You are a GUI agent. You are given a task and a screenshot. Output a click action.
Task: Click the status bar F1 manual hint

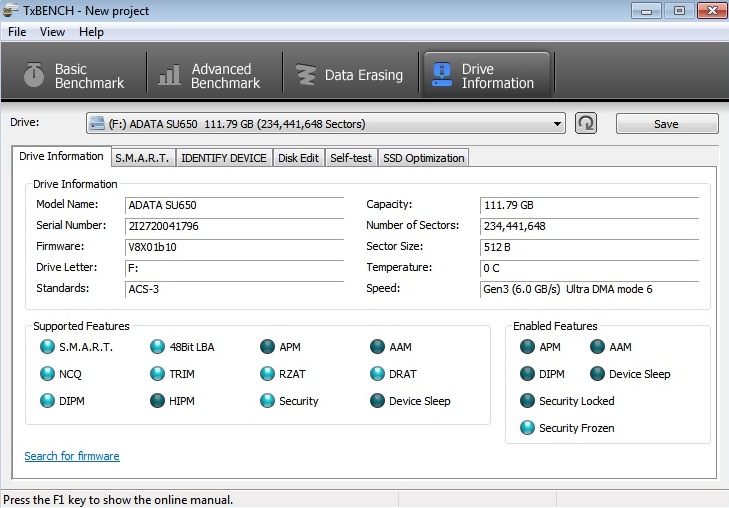118,500
